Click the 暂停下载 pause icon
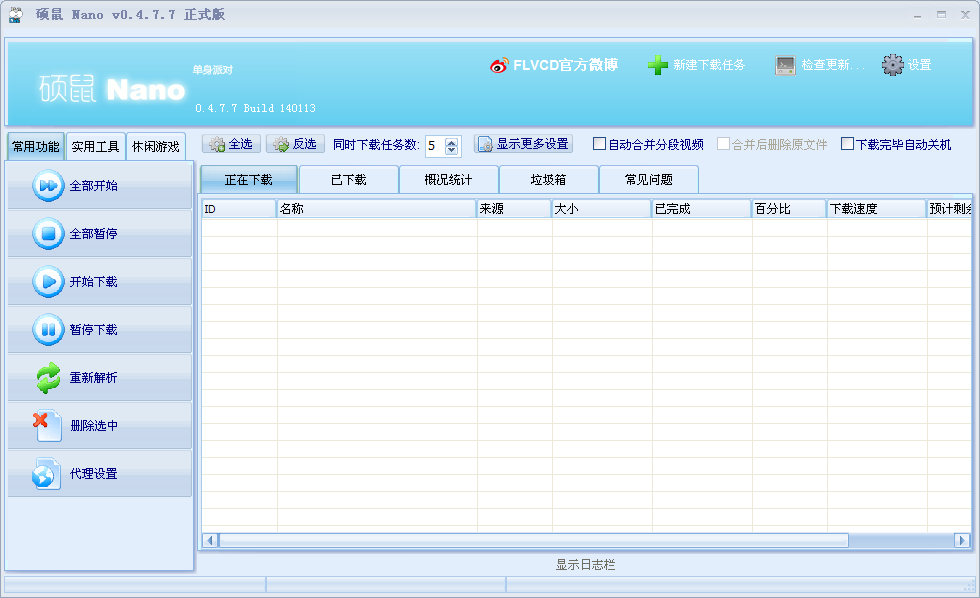The image size is (980, 598). tap(48, 330)
